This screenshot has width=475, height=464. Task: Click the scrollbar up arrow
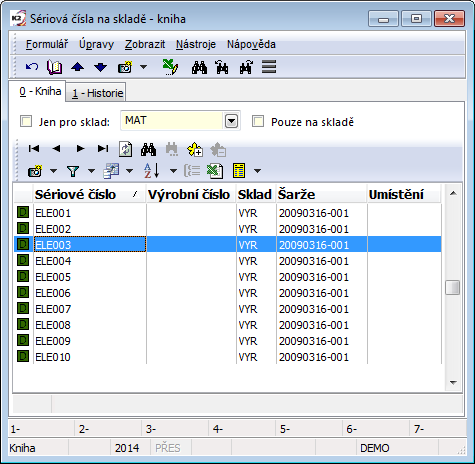453,193
